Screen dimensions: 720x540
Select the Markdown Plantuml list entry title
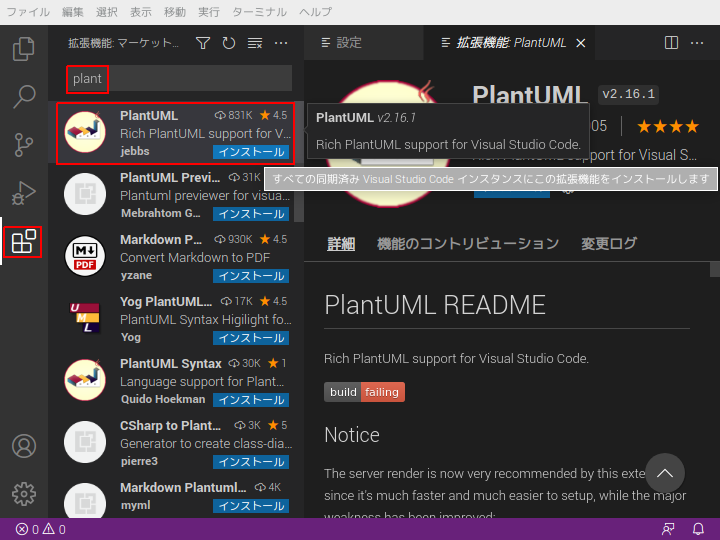(x=183, y=487)
